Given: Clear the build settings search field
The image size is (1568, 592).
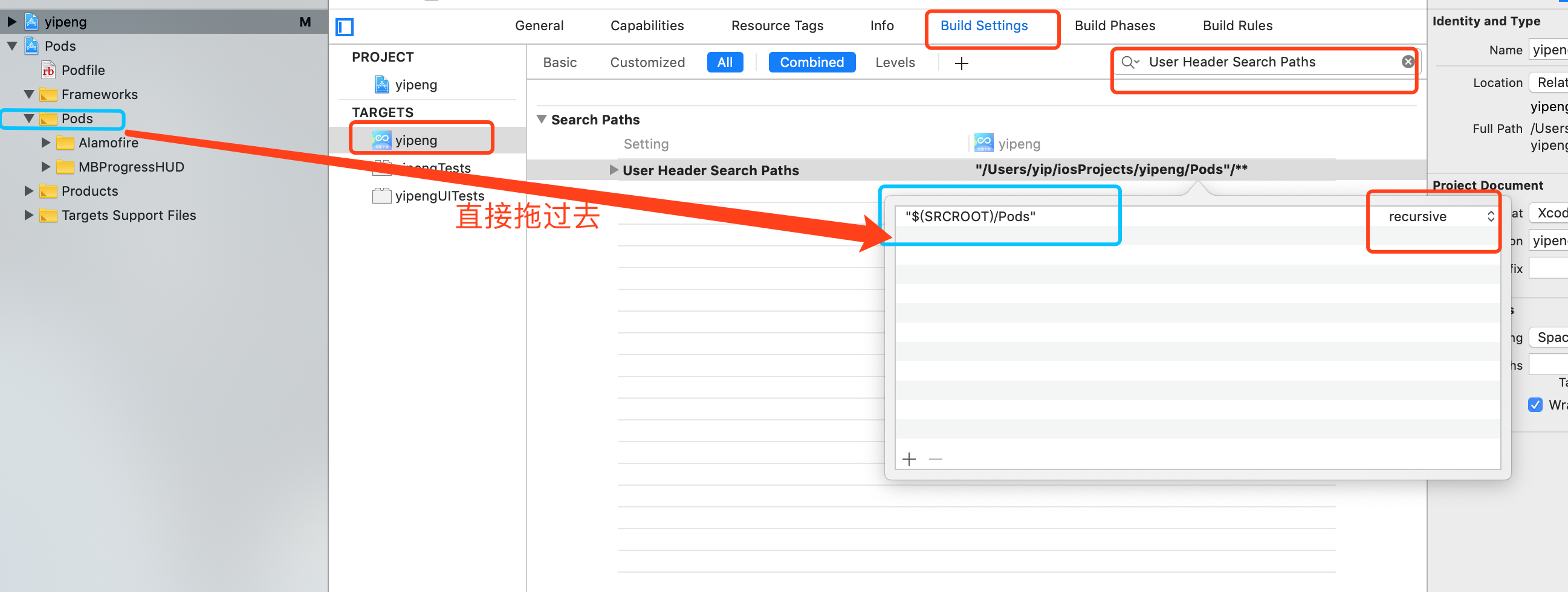Looking at the screenshot, I should (x=1408, y=62).
